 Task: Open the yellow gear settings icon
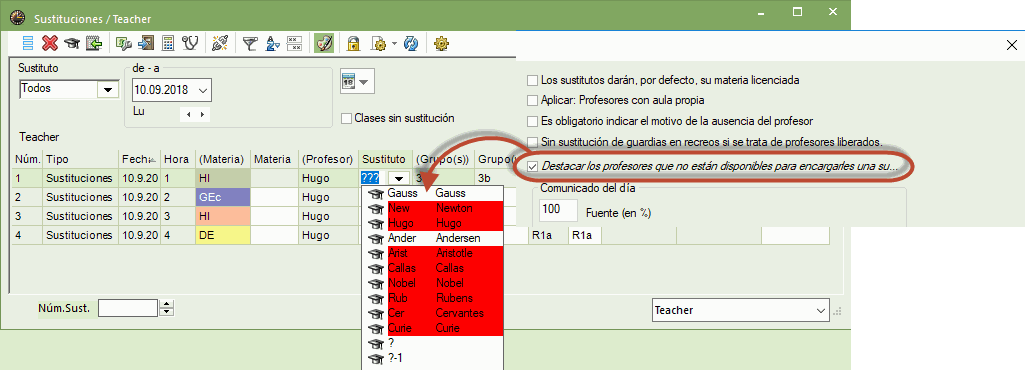click(x=441, y=43)
